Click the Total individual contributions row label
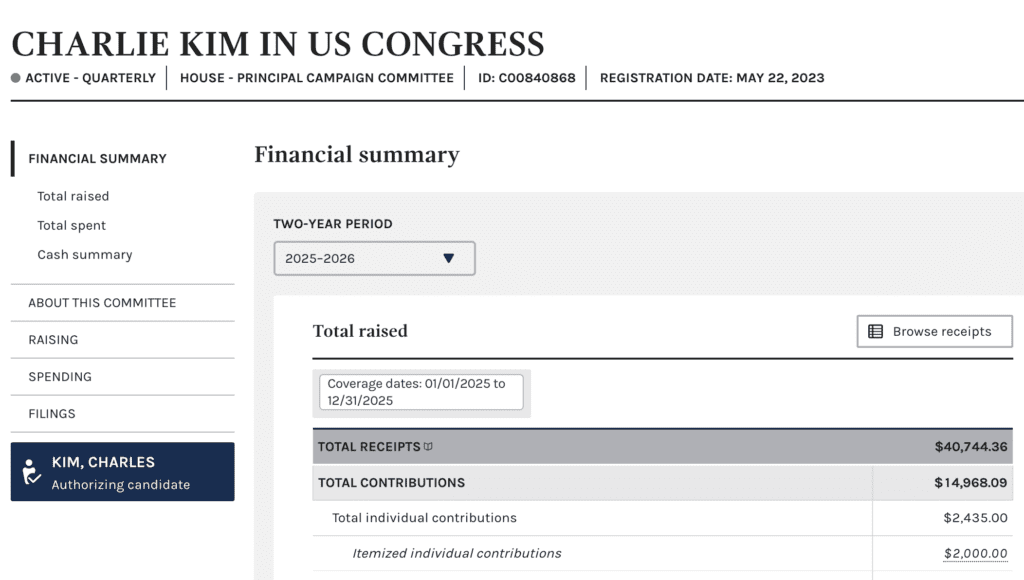1024x580 pixels. (x=424, y=518)
